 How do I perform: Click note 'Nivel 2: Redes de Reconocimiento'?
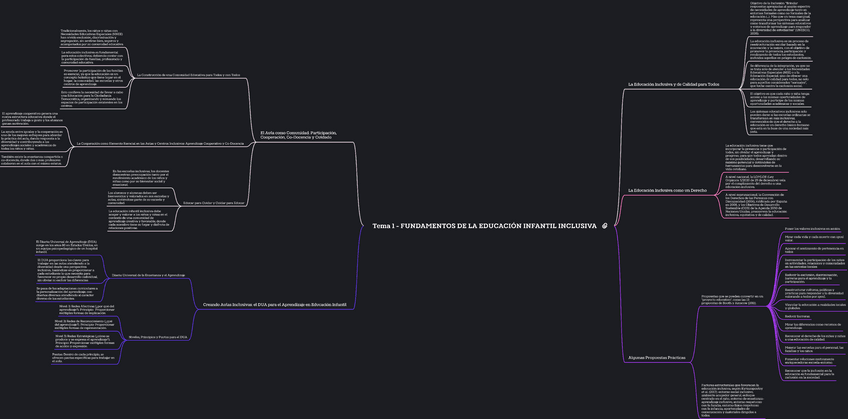pyautogui.click(x=86, y=324)
